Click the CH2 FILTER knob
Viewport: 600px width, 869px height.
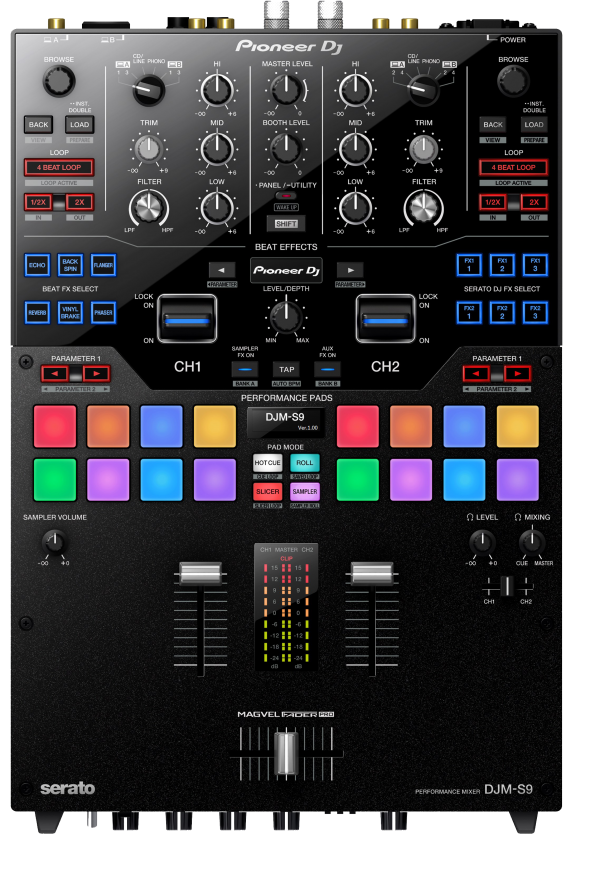pos(423,209)
